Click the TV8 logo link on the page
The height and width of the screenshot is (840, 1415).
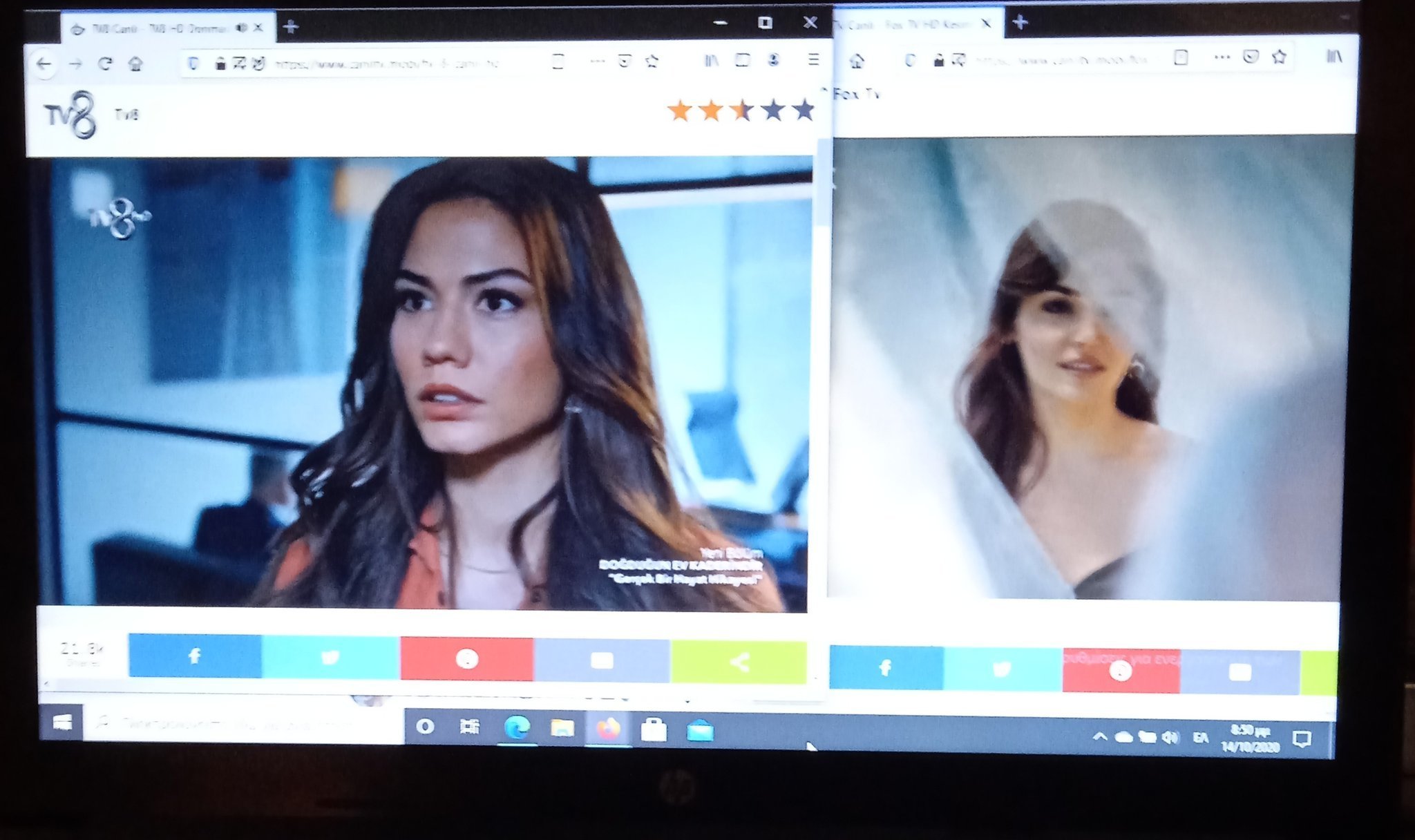pyautogui.click(x=70, y=115)
